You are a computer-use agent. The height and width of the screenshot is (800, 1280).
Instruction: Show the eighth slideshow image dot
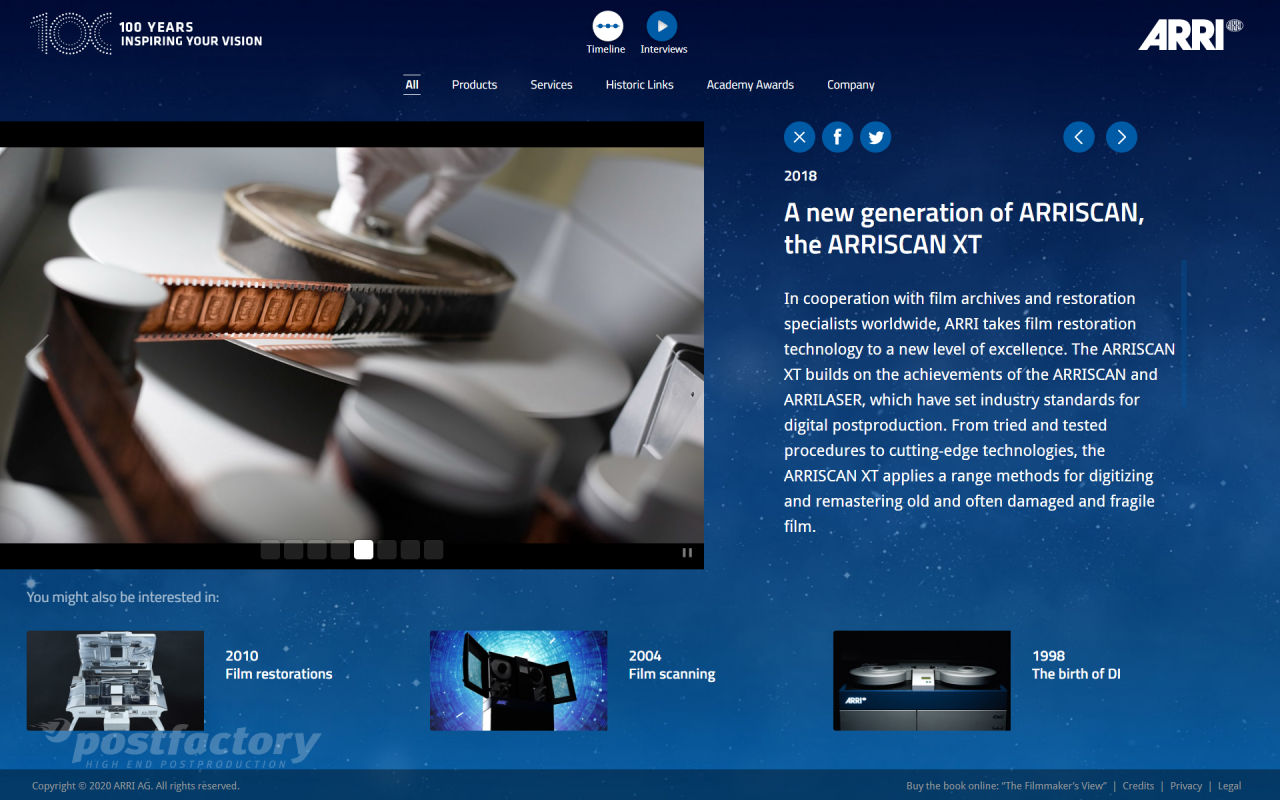433,550
